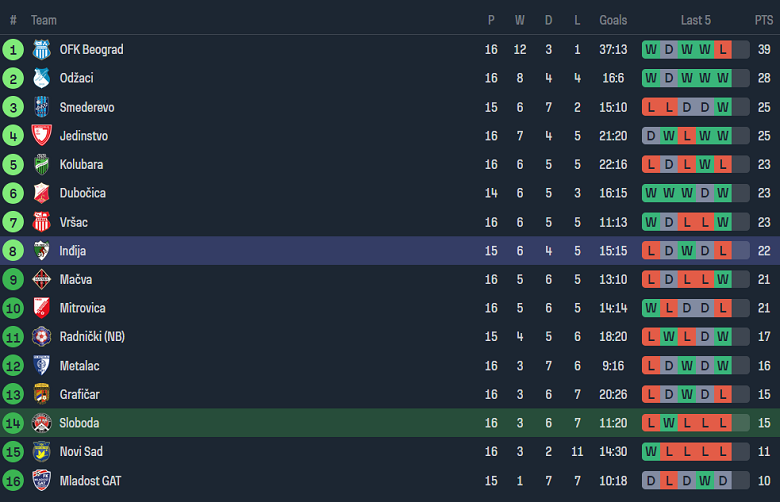Screen dimensions: 780x502
Task: Click the Sloboda team badge
Action: click(x=41, y=423)
